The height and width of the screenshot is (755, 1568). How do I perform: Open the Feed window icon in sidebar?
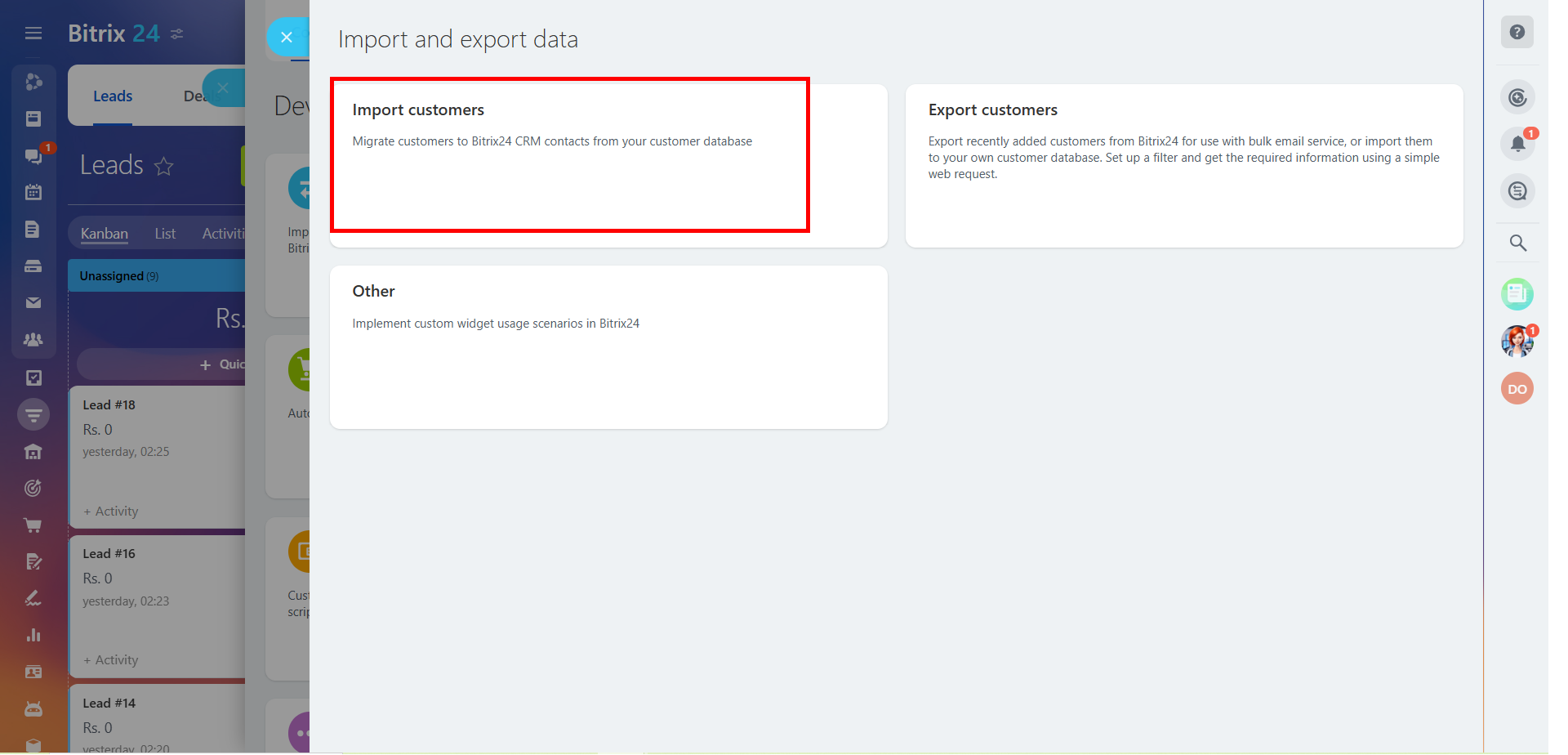pyautogui.click(x=33, y=118)
